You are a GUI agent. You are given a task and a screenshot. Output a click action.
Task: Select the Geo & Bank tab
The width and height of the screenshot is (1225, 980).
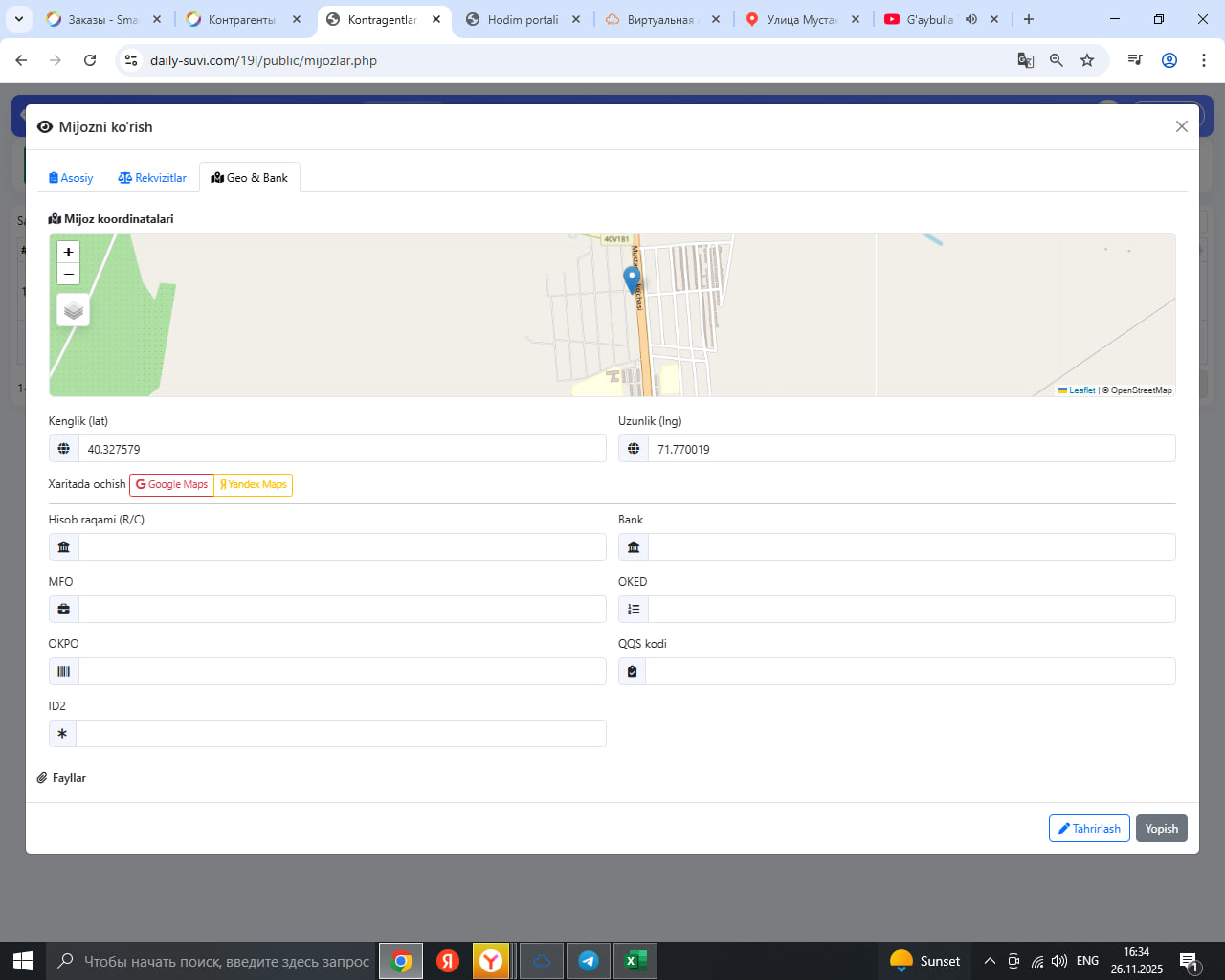click(250, 178)
